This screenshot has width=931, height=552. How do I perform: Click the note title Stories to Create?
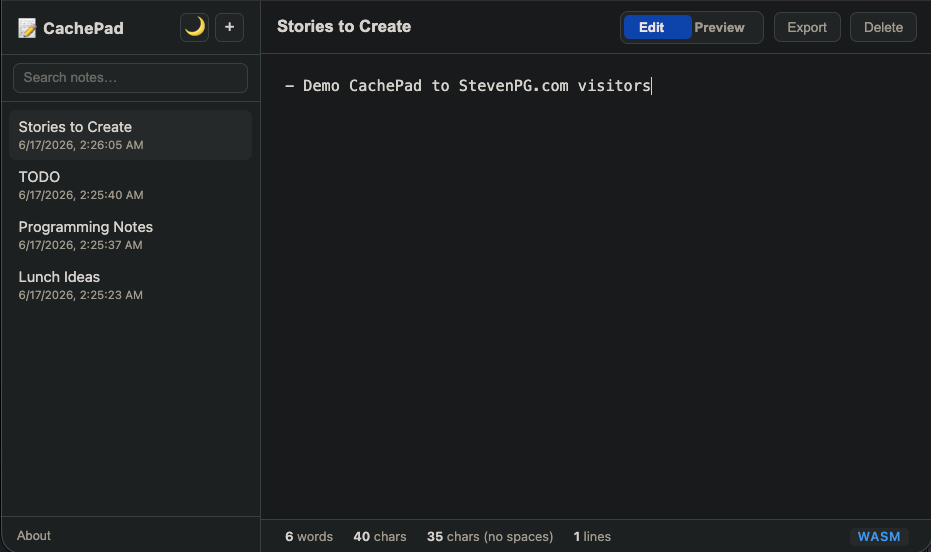point(344,27)
